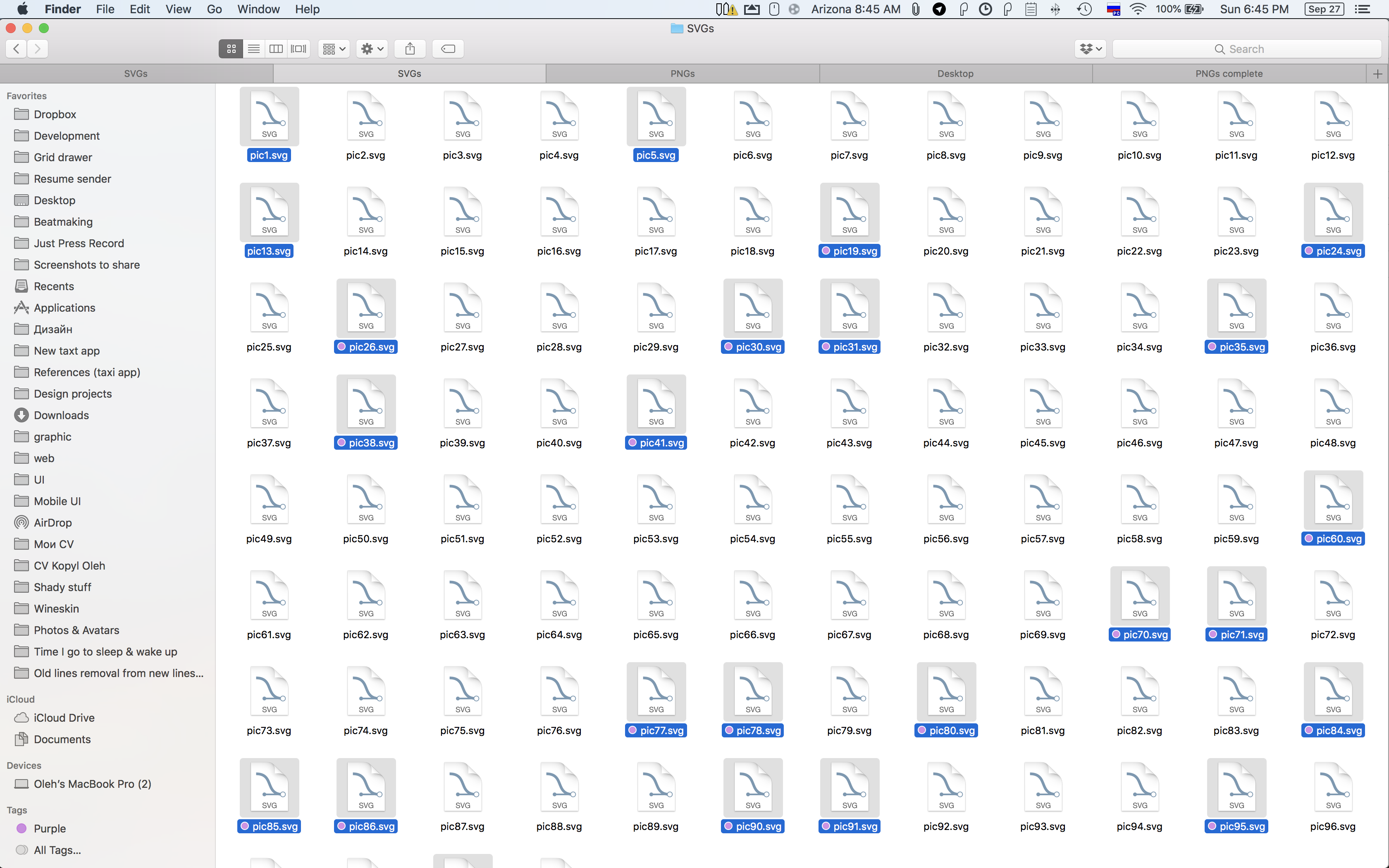Screen dimensions: 1389x868
Task: Switch to column view mode
Action: click(276, 49)
